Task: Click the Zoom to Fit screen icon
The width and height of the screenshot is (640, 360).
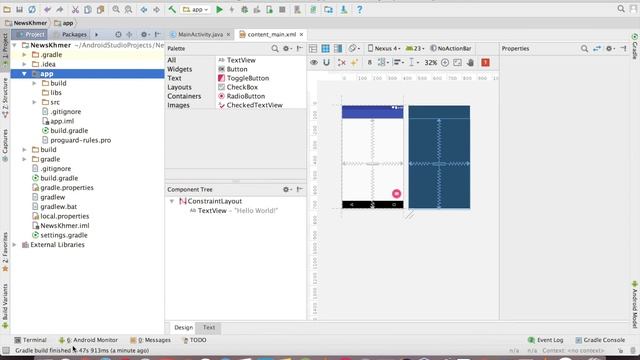Action: 458,62
